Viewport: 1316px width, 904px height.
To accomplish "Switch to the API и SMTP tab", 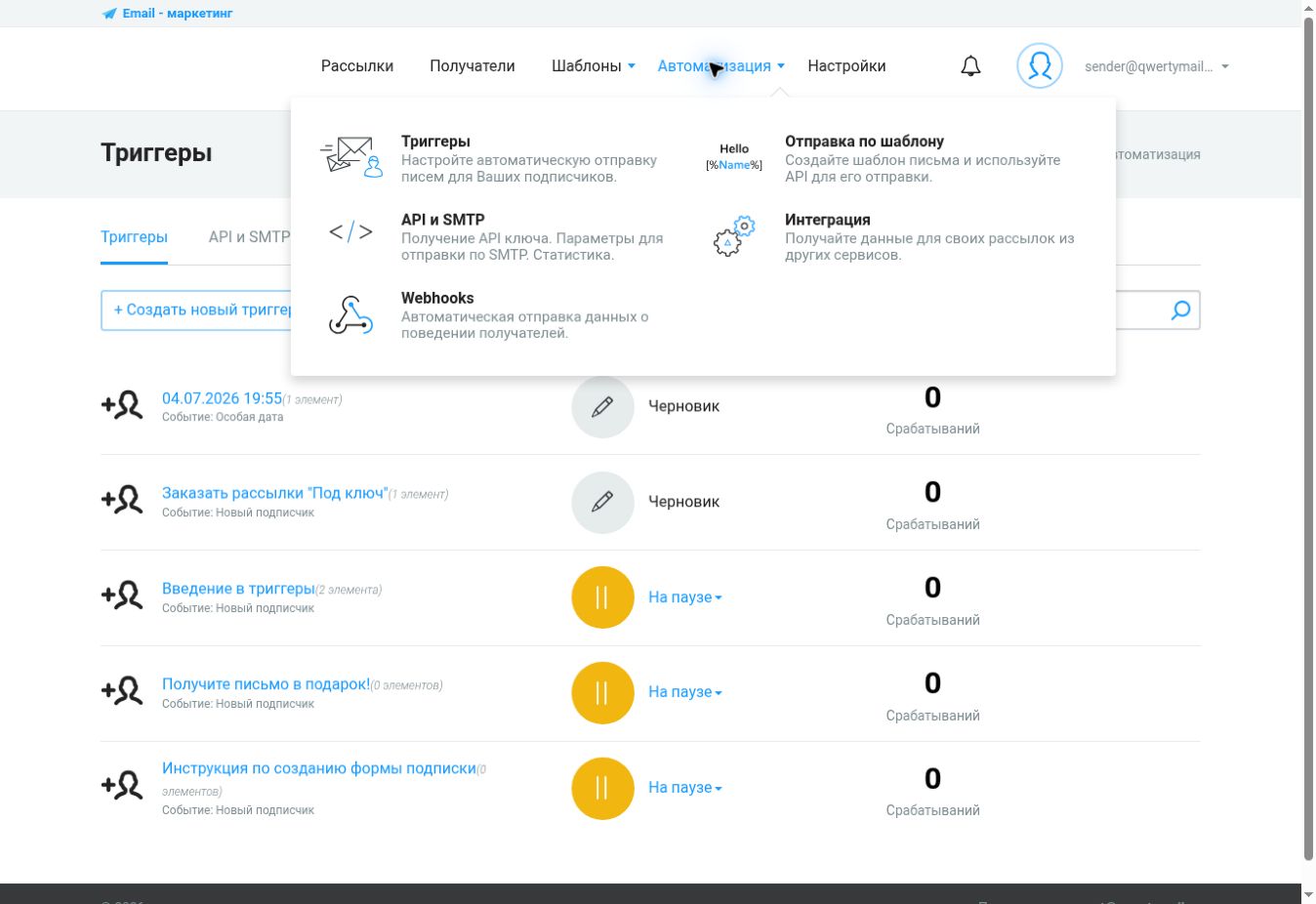I will (249, 237).
